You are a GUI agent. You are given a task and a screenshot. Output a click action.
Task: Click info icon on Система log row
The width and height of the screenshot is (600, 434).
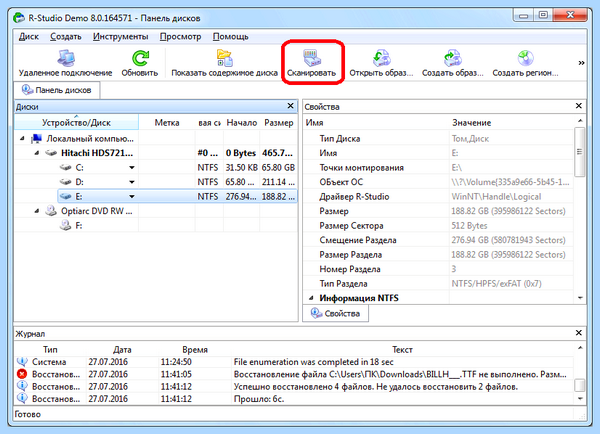click(22, 362)
